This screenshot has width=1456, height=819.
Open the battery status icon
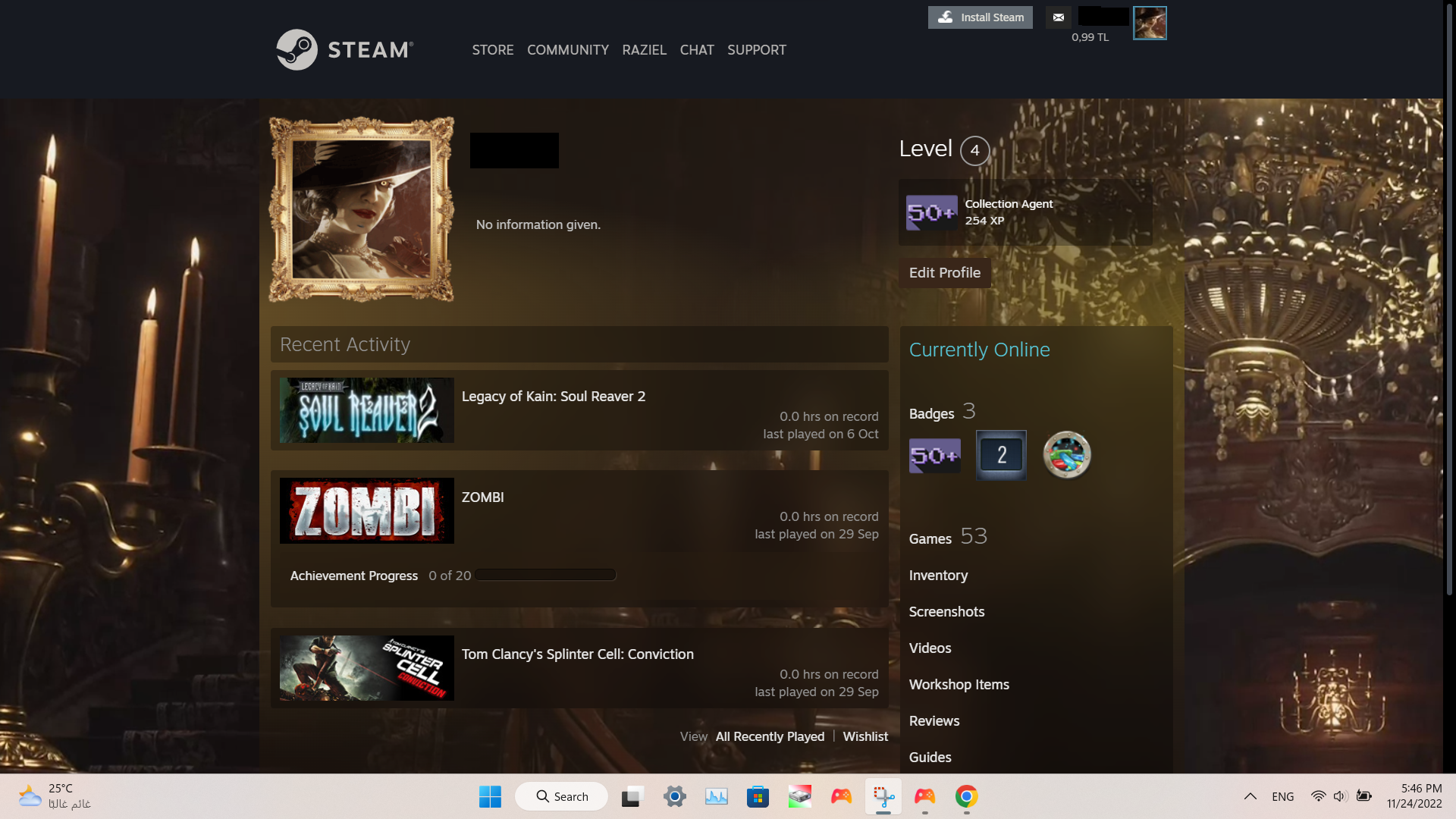1364,796
